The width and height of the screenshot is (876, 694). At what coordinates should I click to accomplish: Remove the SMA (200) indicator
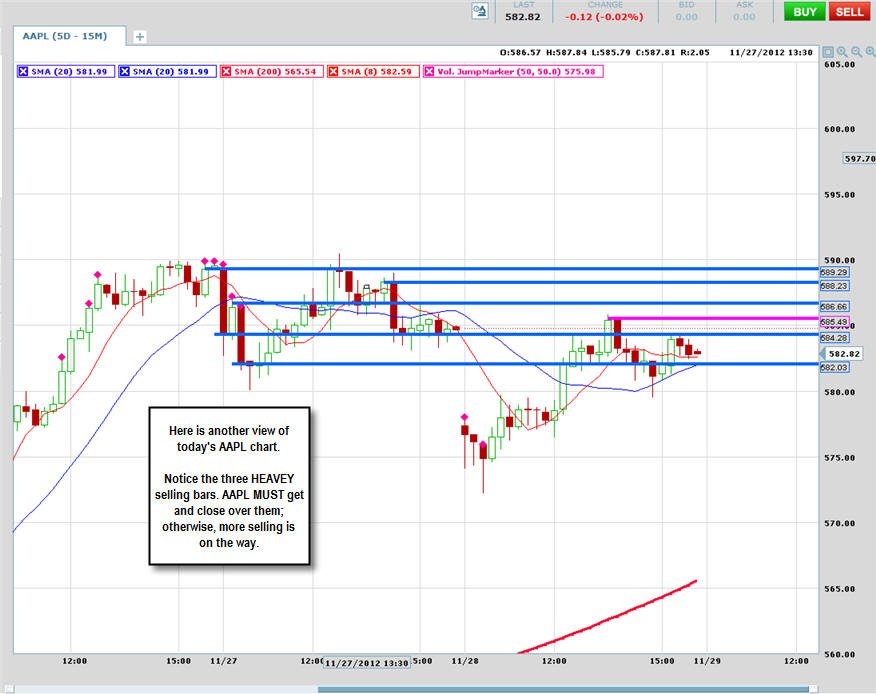point(226,72)
